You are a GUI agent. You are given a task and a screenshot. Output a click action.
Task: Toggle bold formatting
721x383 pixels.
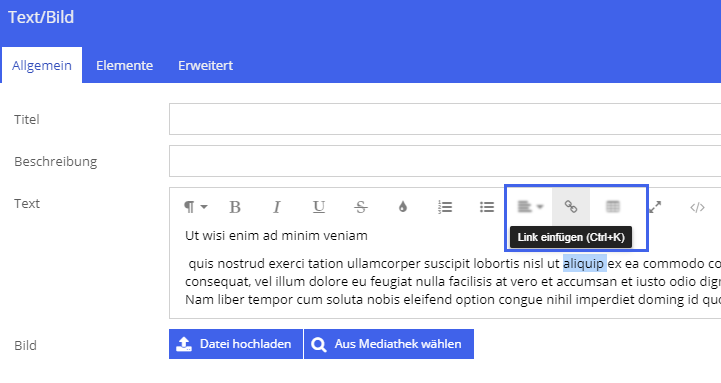coord(235,207)
